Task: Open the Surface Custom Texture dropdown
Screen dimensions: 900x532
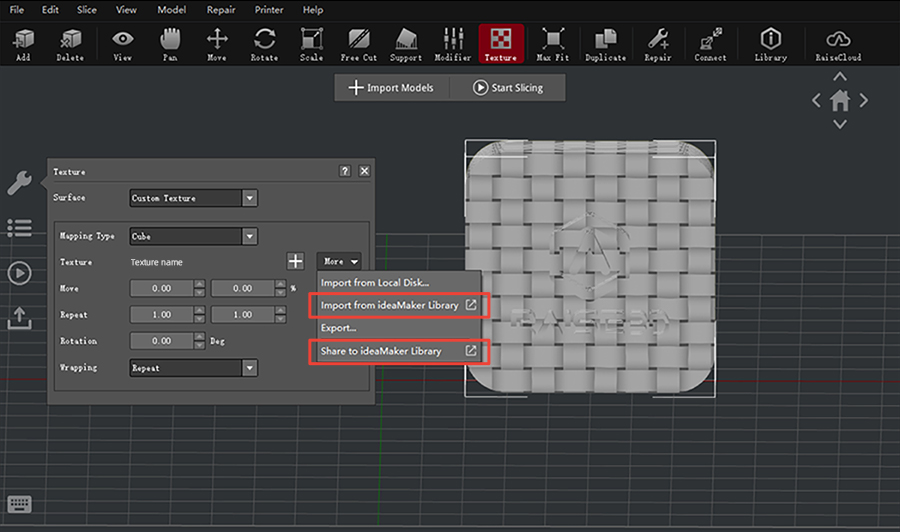Action: pos(193,198)
